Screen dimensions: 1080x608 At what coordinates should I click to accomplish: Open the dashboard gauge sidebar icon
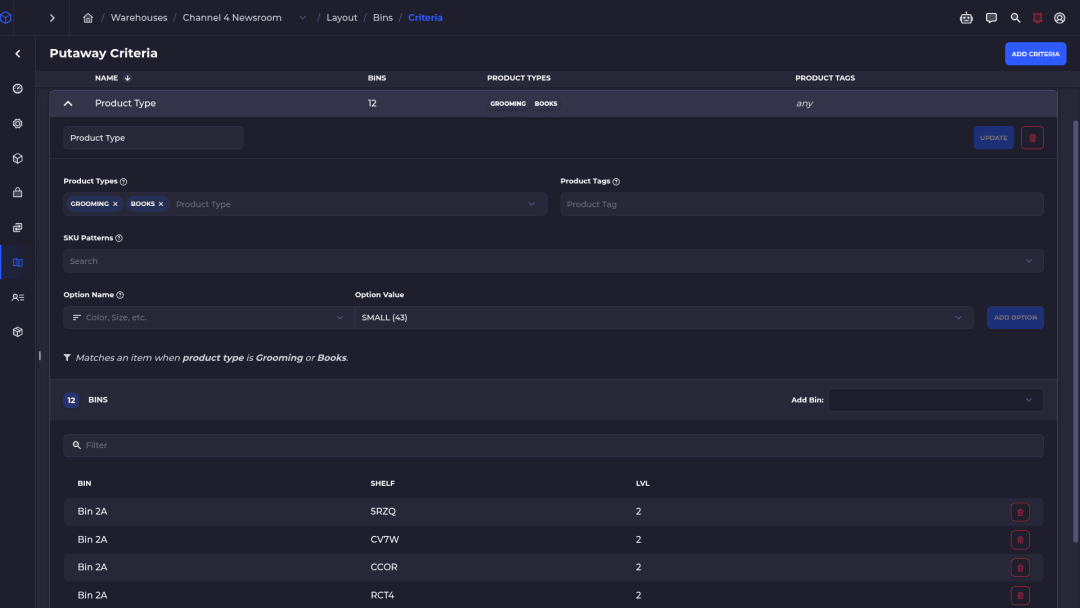point(18,89)
